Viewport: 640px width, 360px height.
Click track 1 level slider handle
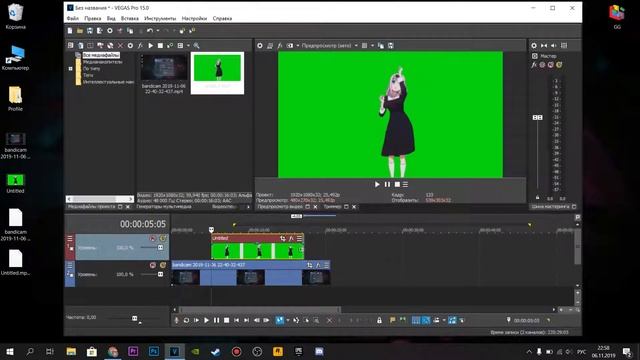pyautogui.click(x=160, y=247)
